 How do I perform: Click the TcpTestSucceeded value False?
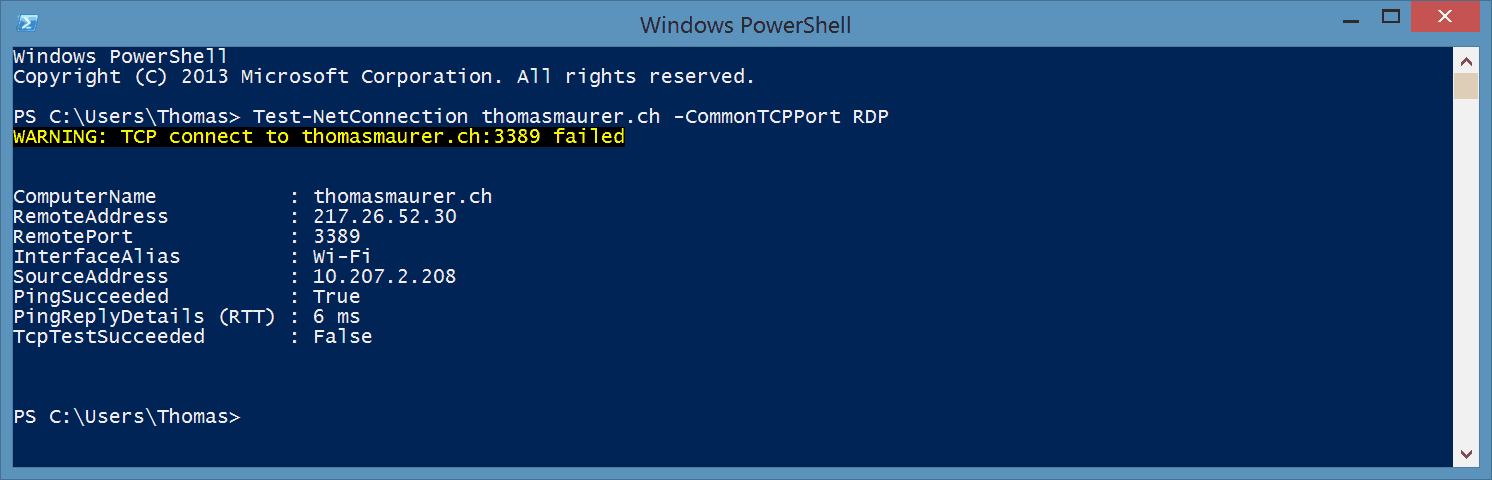pyautogui.click(x=343, y=337)
